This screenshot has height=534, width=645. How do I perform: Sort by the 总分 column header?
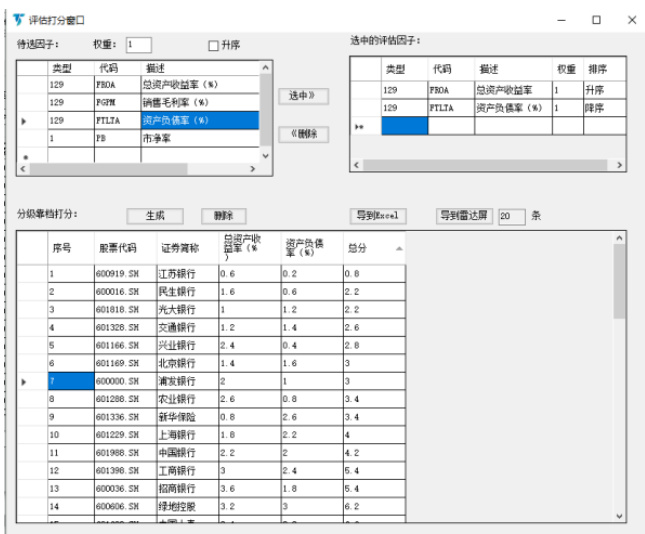point(358,248)
